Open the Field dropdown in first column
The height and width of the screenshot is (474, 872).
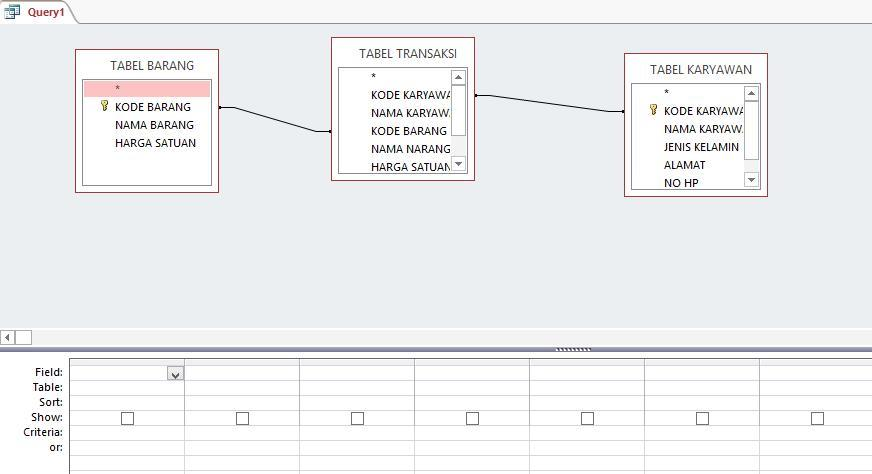pyautogui.click(x=175, y=373)
